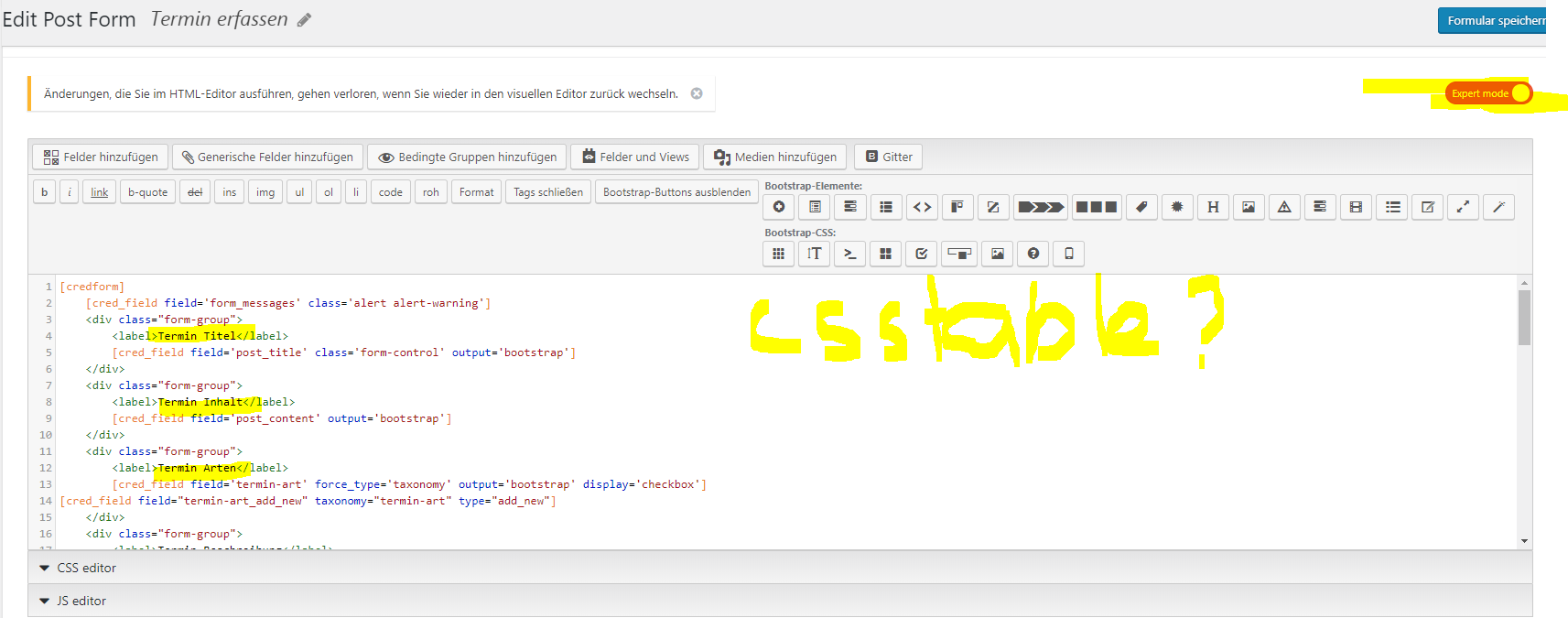Dismiss the HTML-Editor warning notice
This screenshot has width=1568, height=618.
[x=697, y=93]
